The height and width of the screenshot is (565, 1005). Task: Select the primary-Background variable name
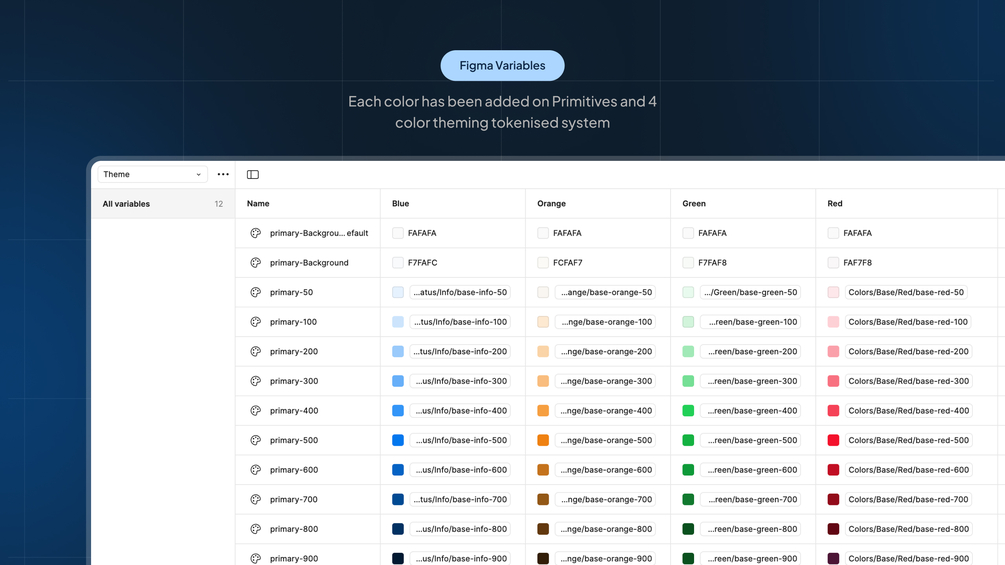[x=309, y=263]
